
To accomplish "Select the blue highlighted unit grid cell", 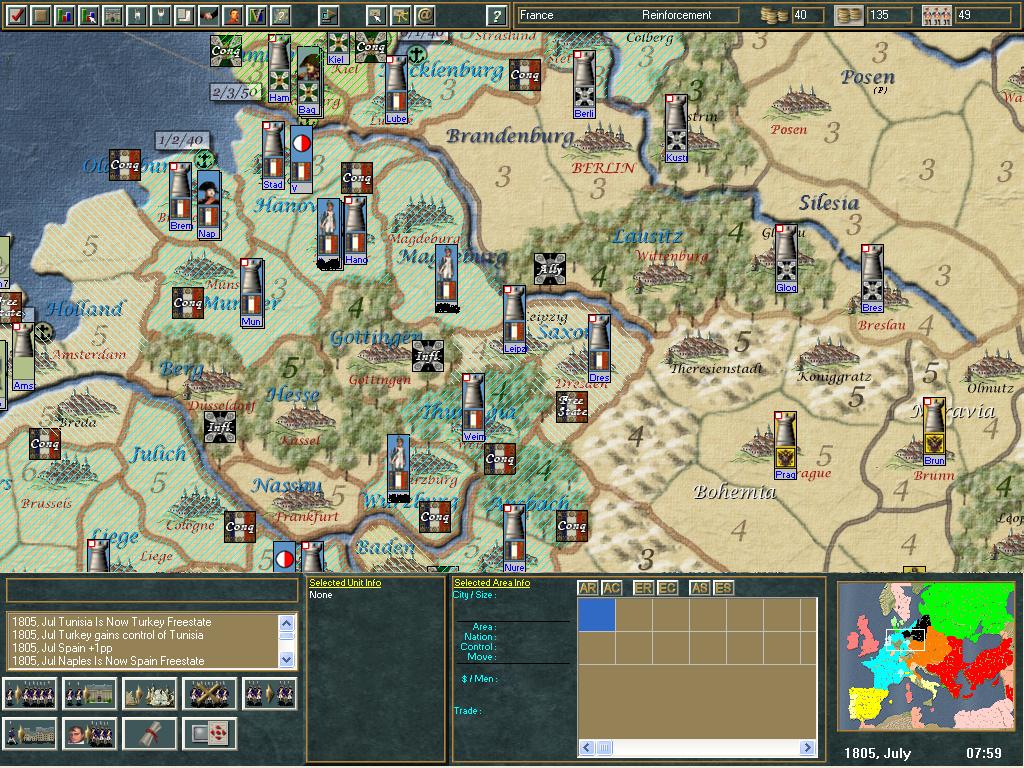I will 596,615.
